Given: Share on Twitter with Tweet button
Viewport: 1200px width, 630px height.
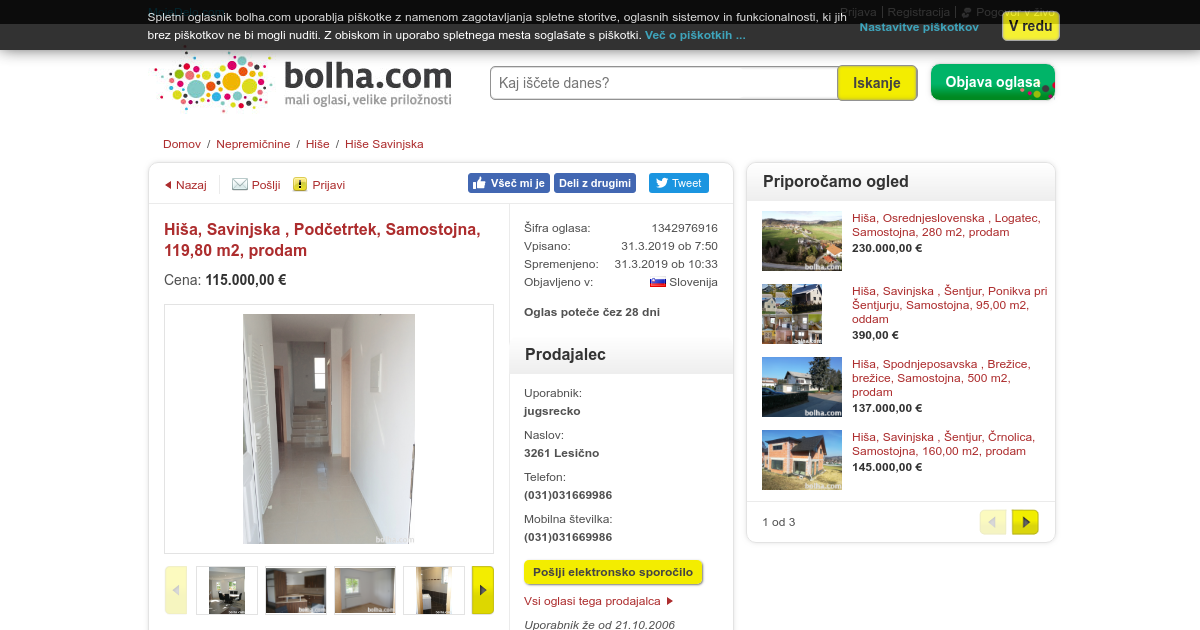Looking at the screenshot, I should click(679, 183).
